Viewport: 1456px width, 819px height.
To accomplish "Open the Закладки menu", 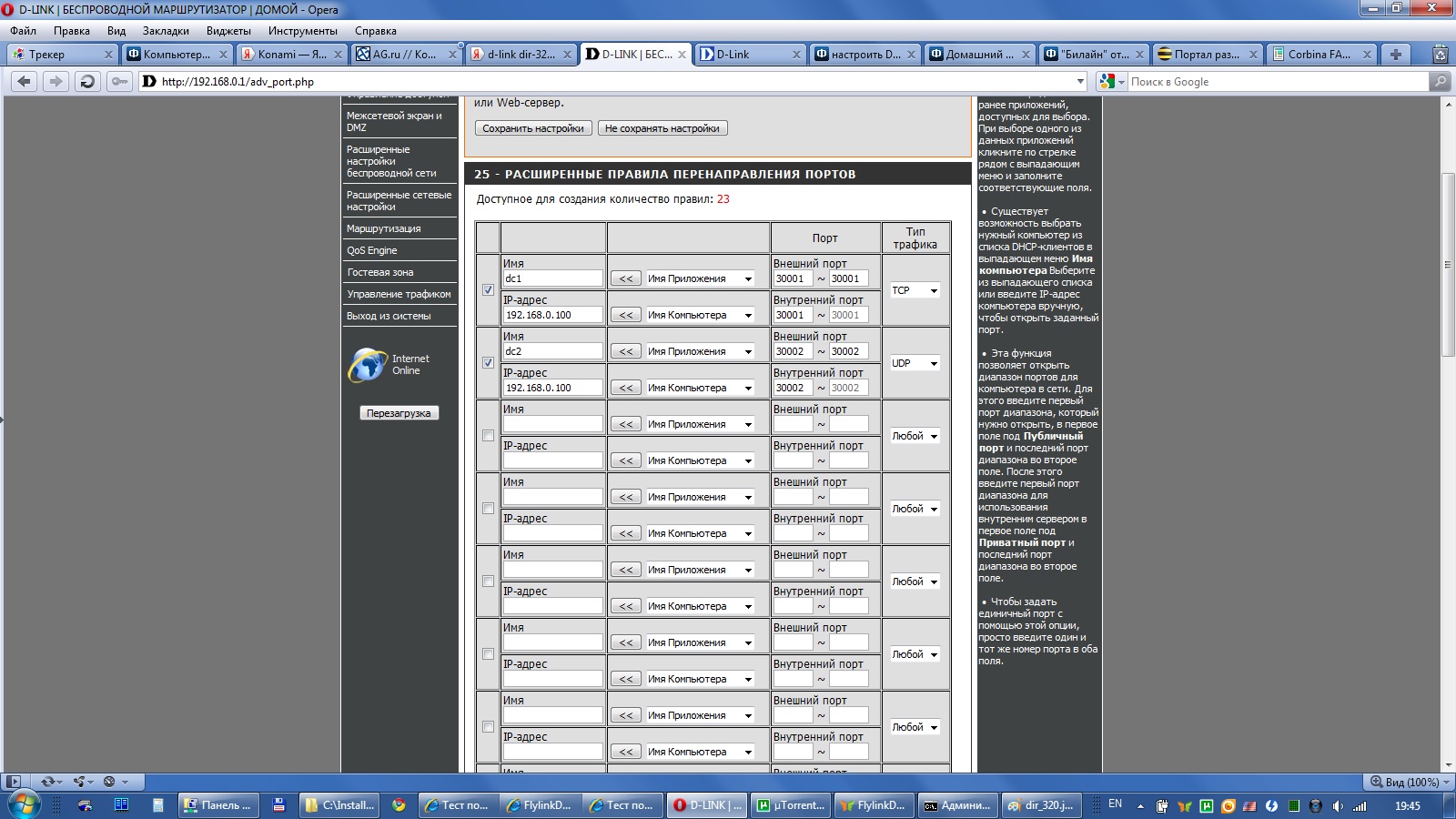I will pos(166,31).
